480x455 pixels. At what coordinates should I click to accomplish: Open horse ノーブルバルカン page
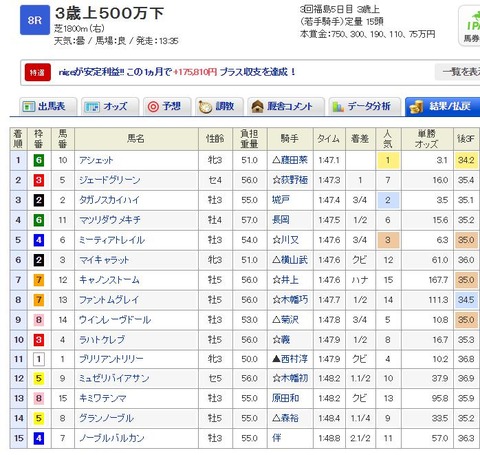(x=112, y=438)
